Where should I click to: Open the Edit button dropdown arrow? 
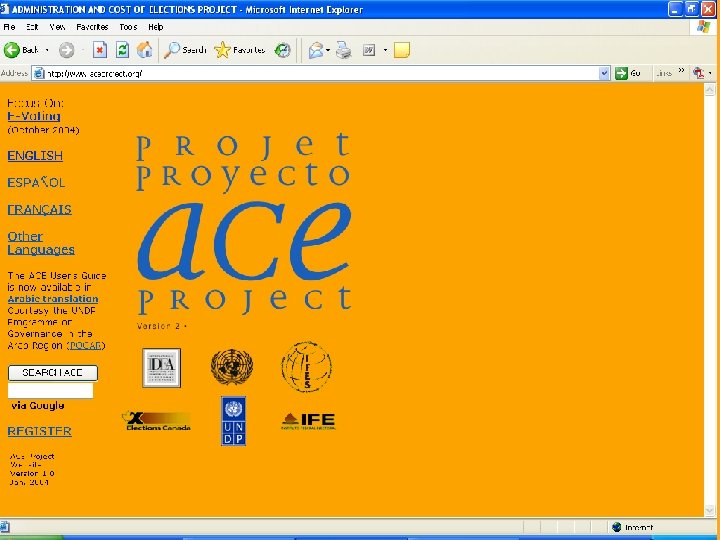click(385, 50)
